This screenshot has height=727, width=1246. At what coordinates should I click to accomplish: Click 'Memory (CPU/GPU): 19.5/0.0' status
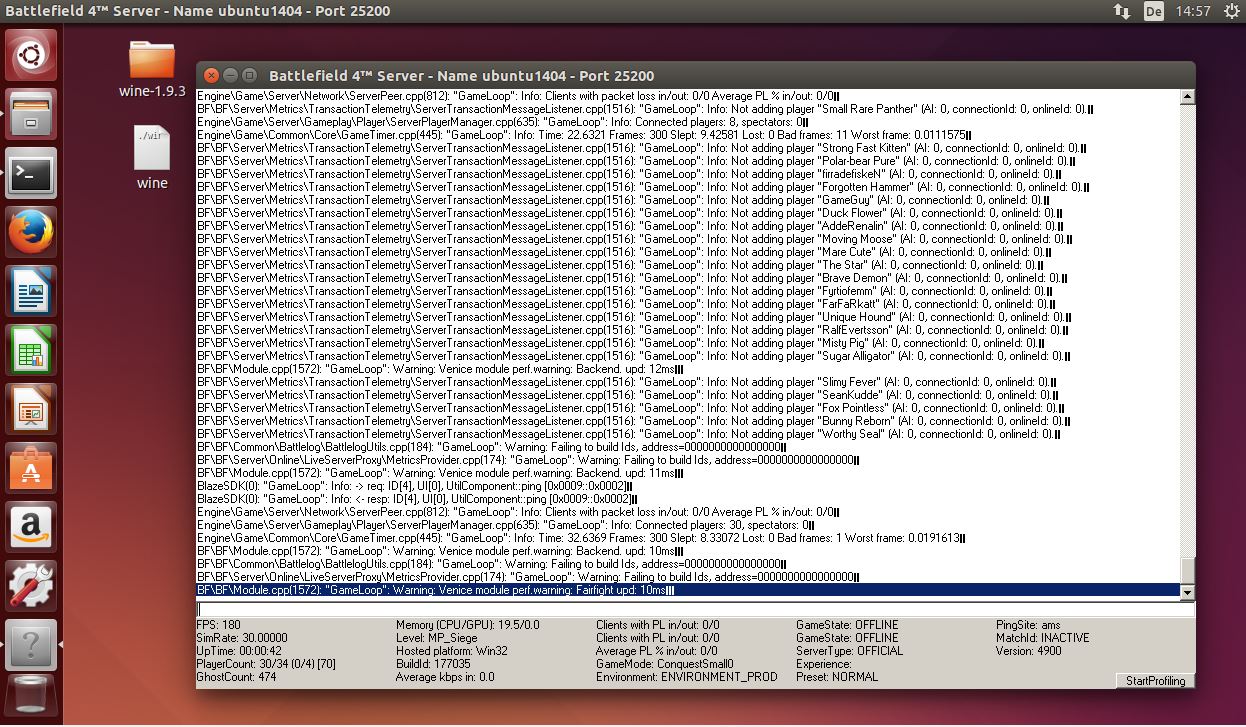pyautogui.click(x=468, y=625)
